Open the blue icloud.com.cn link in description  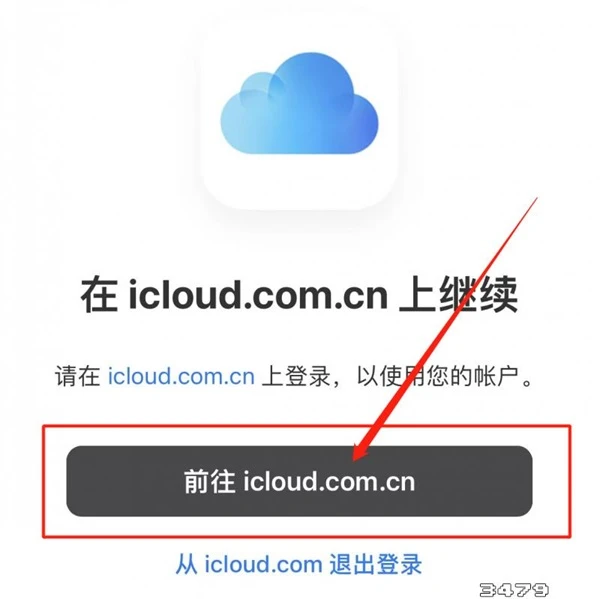point(181,376)
